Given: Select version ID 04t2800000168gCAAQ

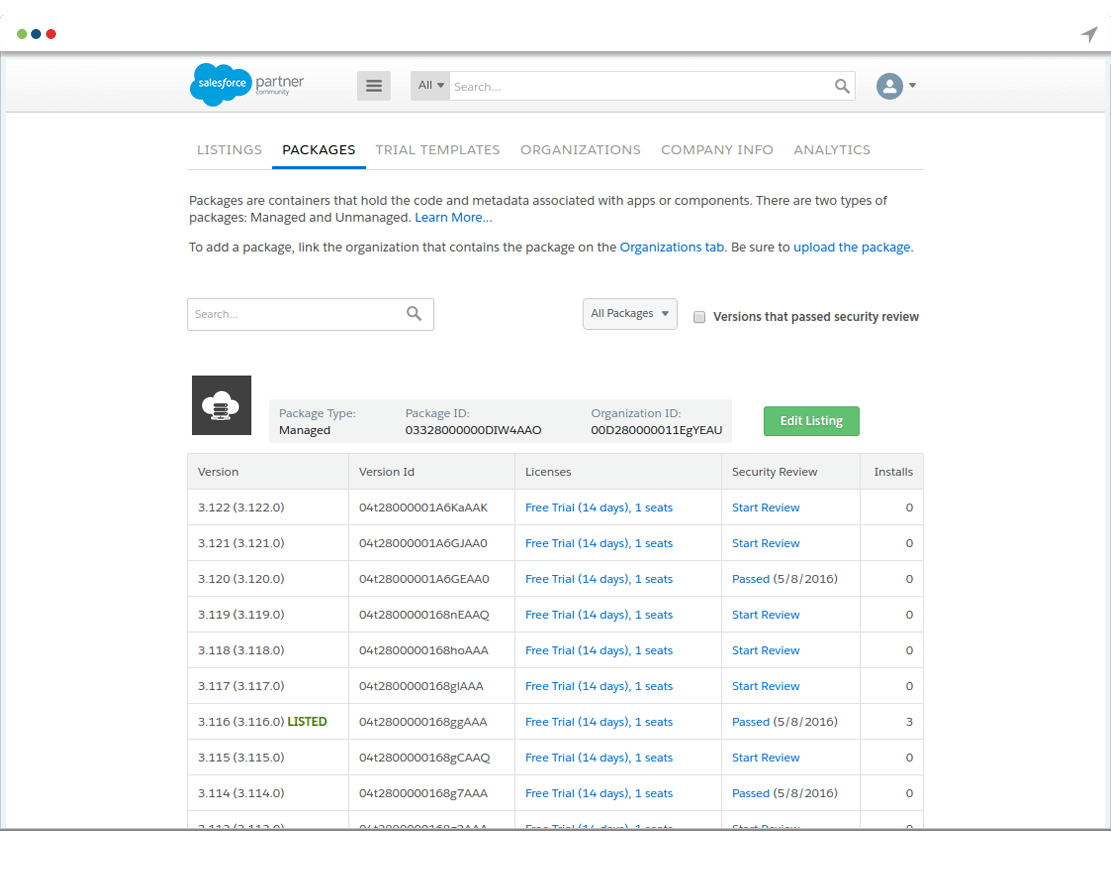Looking at the screenshot, I should click(x=424, y=757).
